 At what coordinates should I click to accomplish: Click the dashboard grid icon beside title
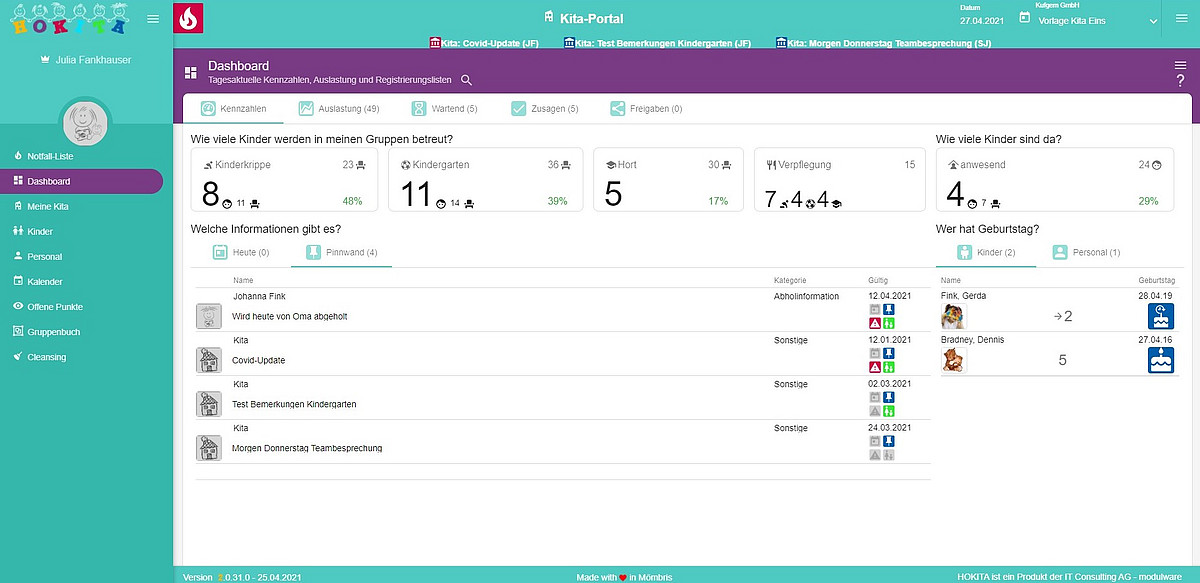tap(190, 72)
